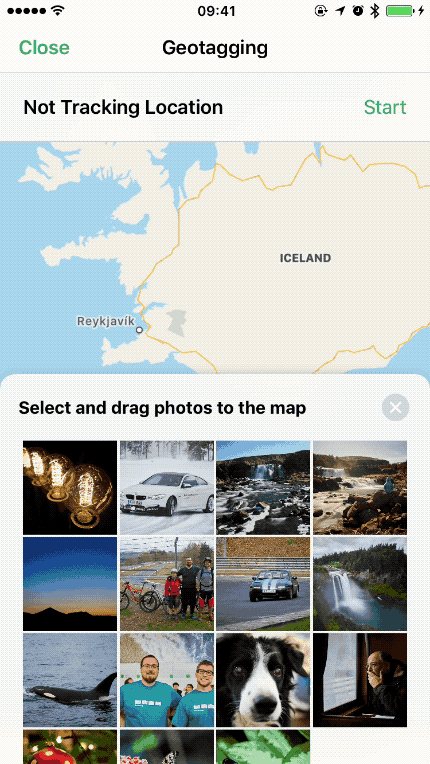Screen dimensions: 430x764
Task: Select the white BMW in snow photo
Action: coord(167,488)
